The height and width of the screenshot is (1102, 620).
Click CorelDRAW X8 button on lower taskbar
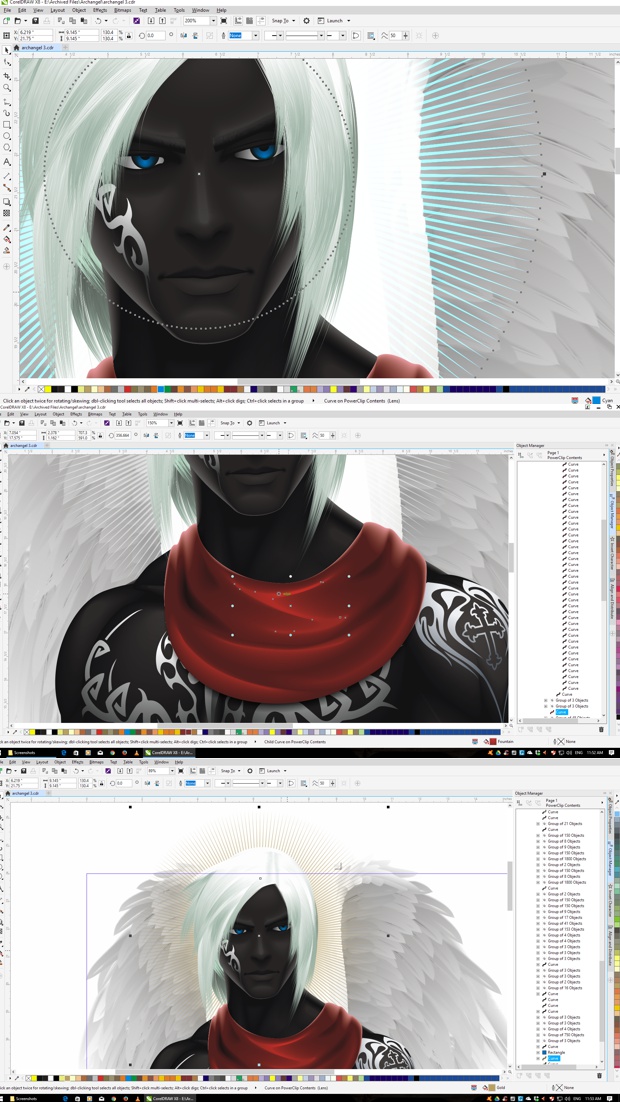tap(169, 1098)
